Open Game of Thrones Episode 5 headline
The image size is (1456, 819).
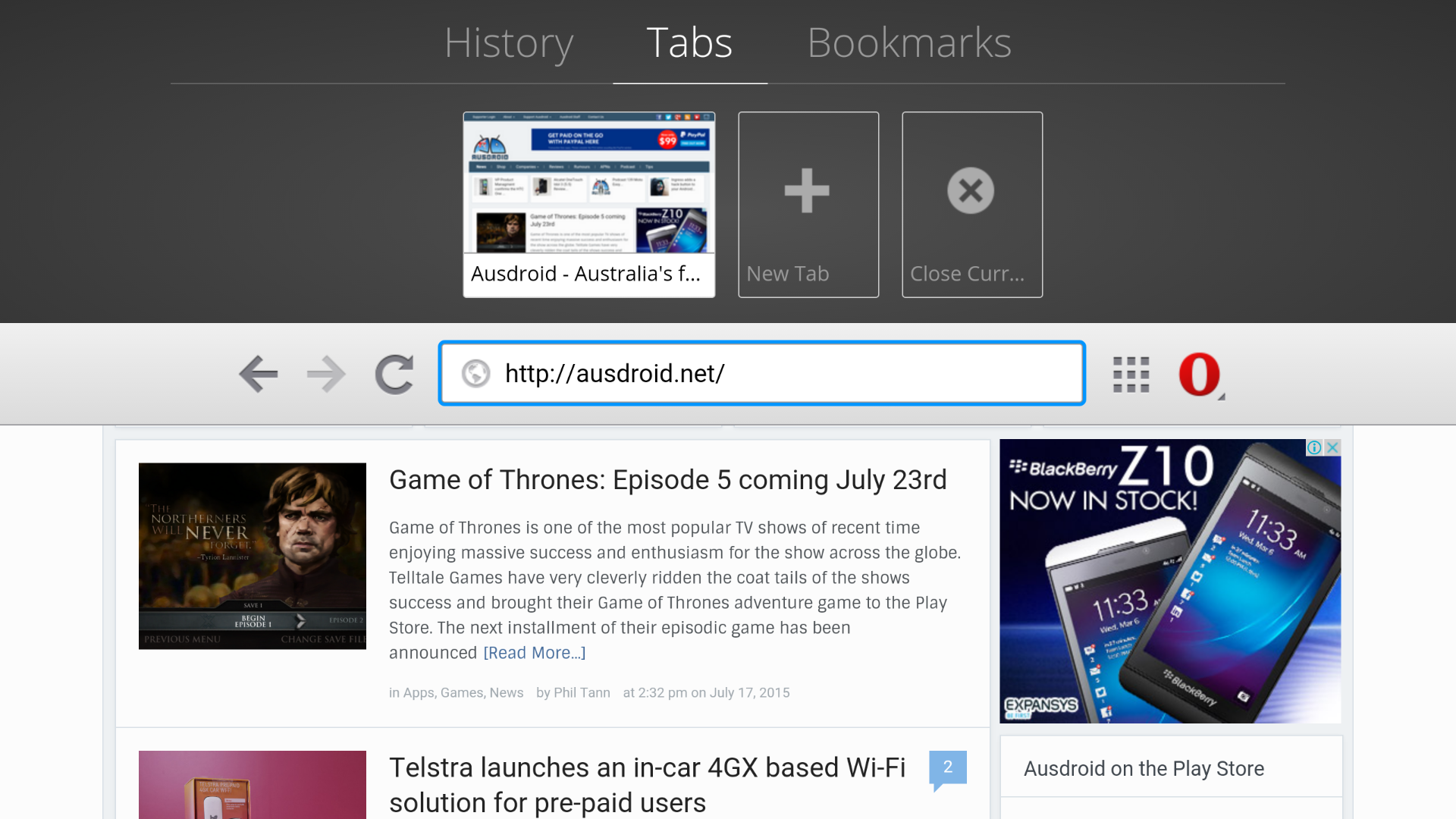(668, 480)
